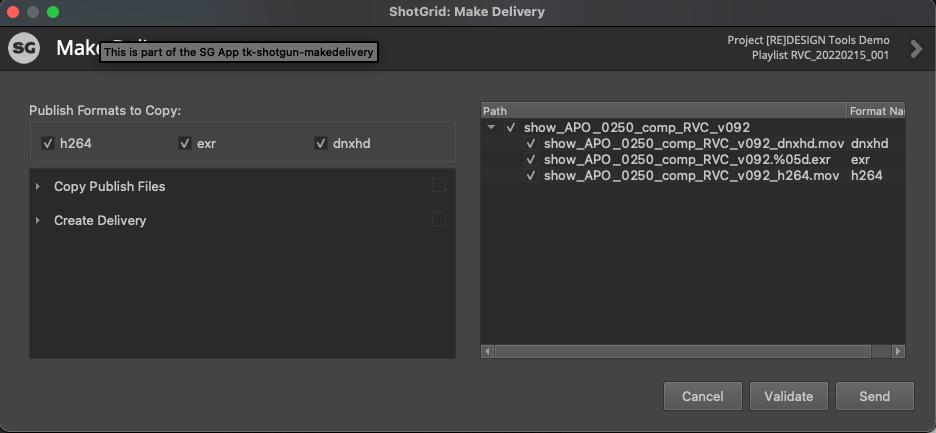Image resolution: width=936 pixels, height=433 pixels.
Task: Click the SG ShotGrid logo icon
Action: 24,48
